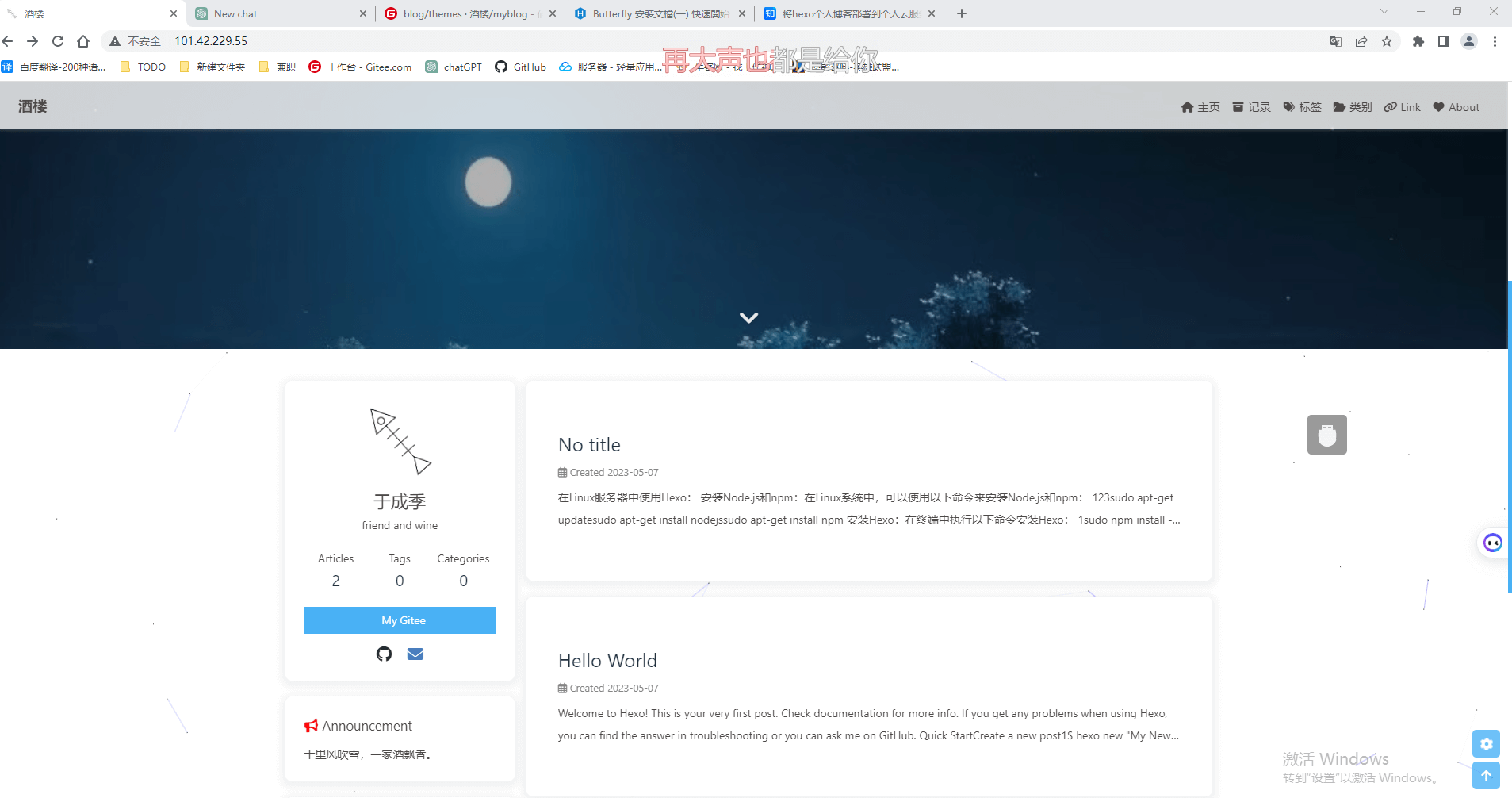Image resolution: width=1512 pixels, height=798 pixels.
Task: Click scroll-down chevron on banner
Action: (x=749, y=317)
